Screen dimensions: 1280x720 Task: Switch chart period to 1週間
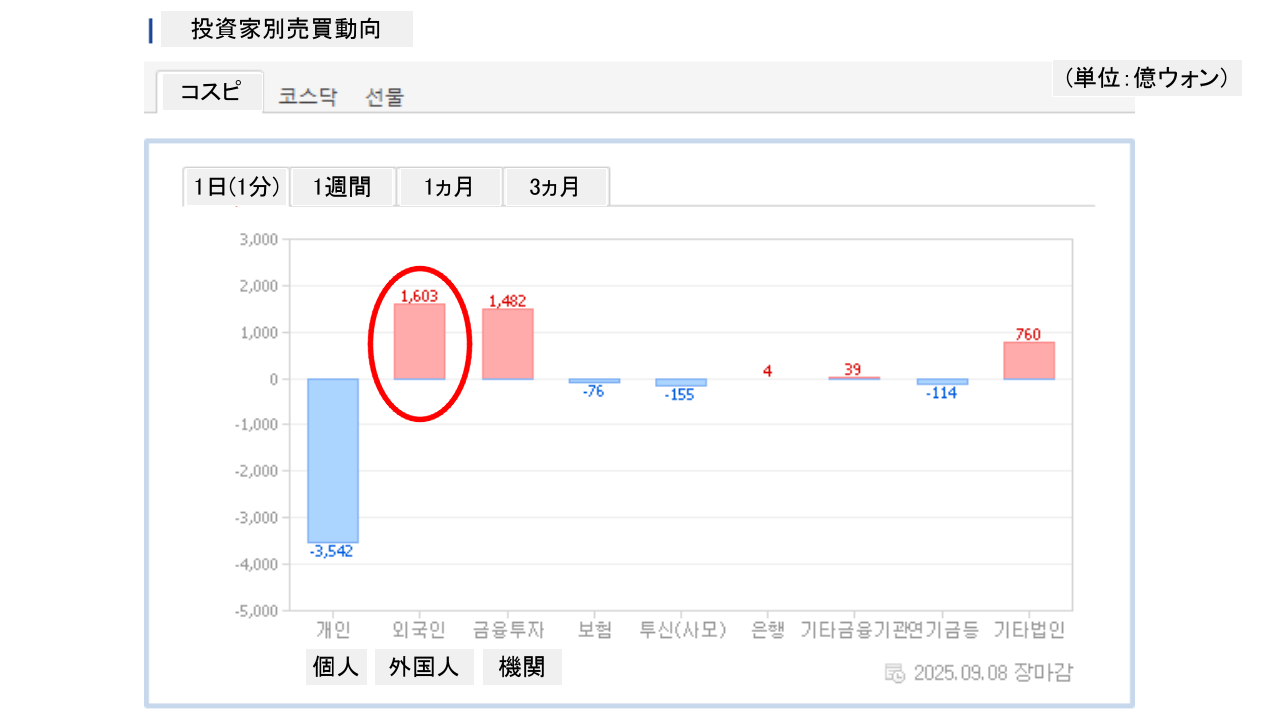point(342,187)
